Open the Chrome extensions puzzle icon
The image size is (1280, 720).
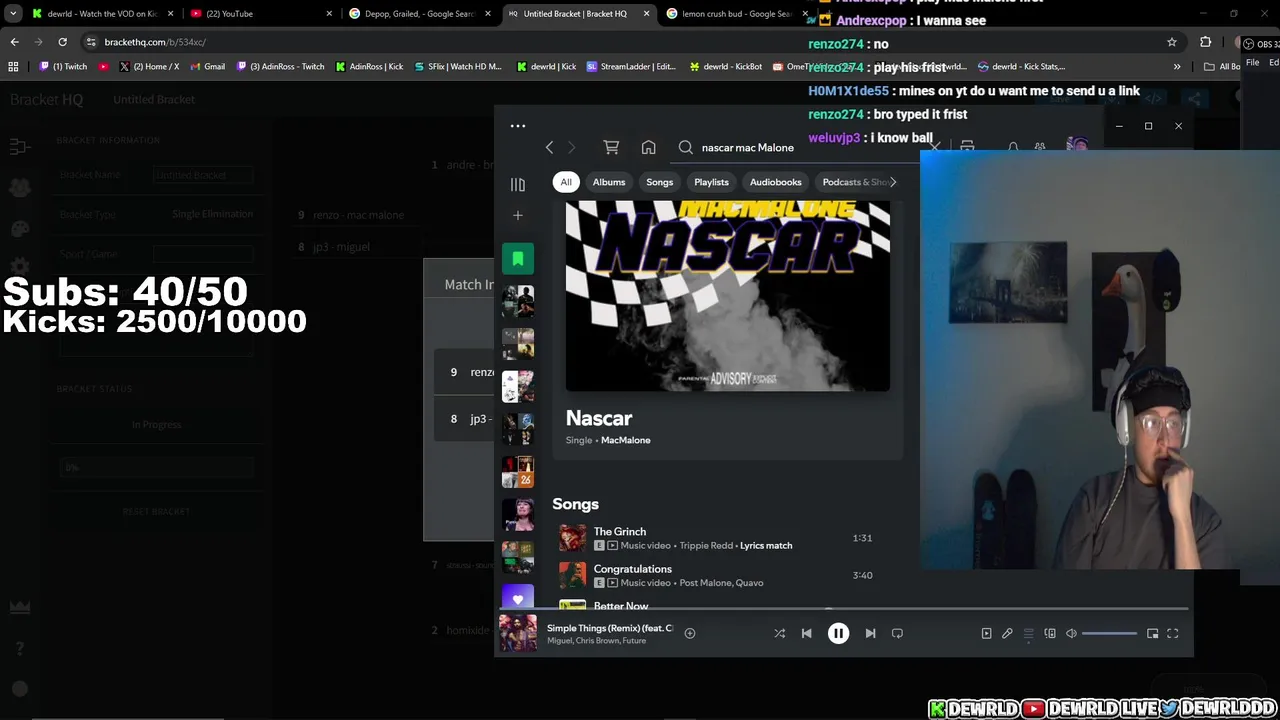coord(1205,42)
